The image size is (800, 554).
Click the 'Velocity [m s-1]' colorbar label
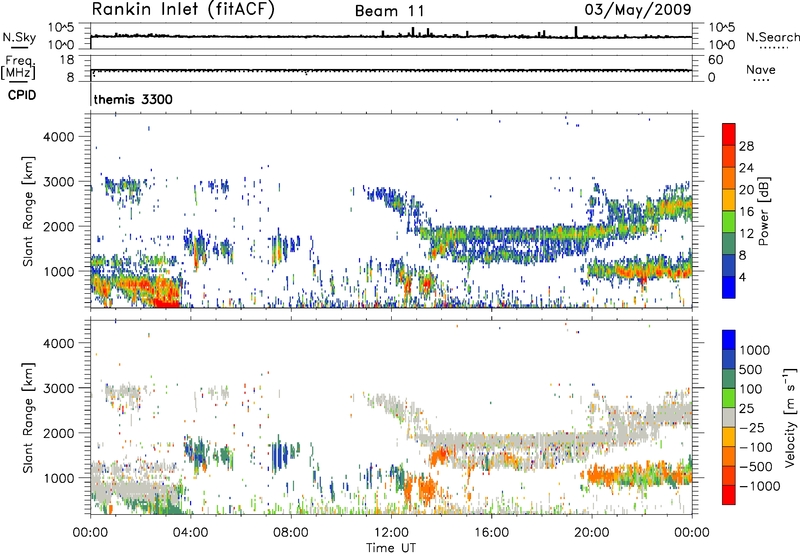[789, 417]
